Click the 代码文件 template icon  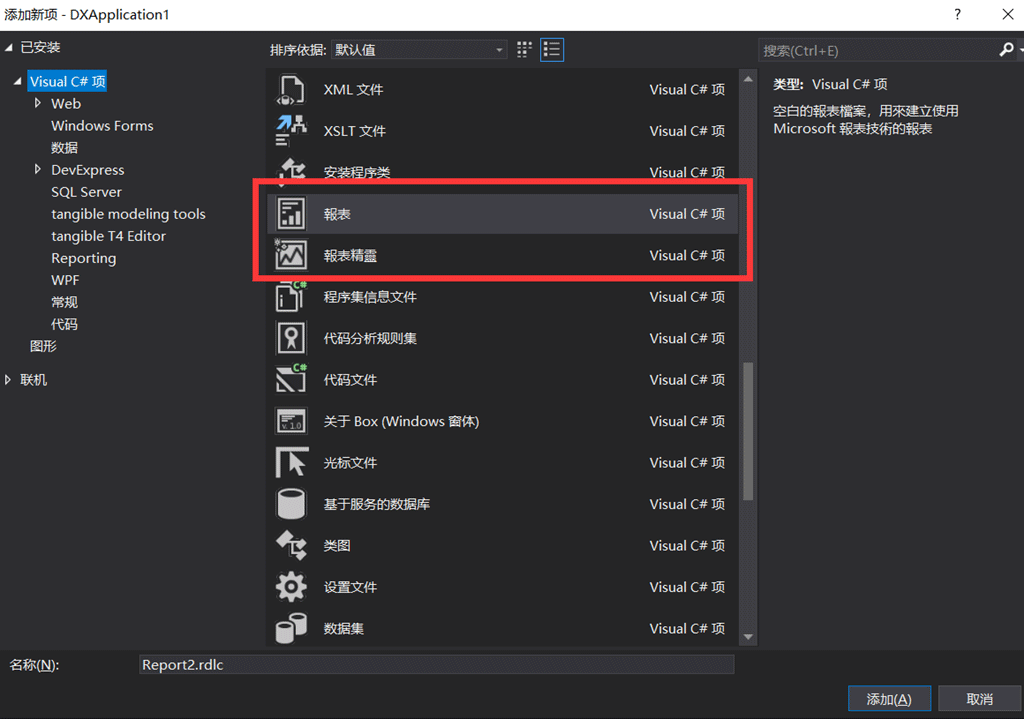[291, 379]
